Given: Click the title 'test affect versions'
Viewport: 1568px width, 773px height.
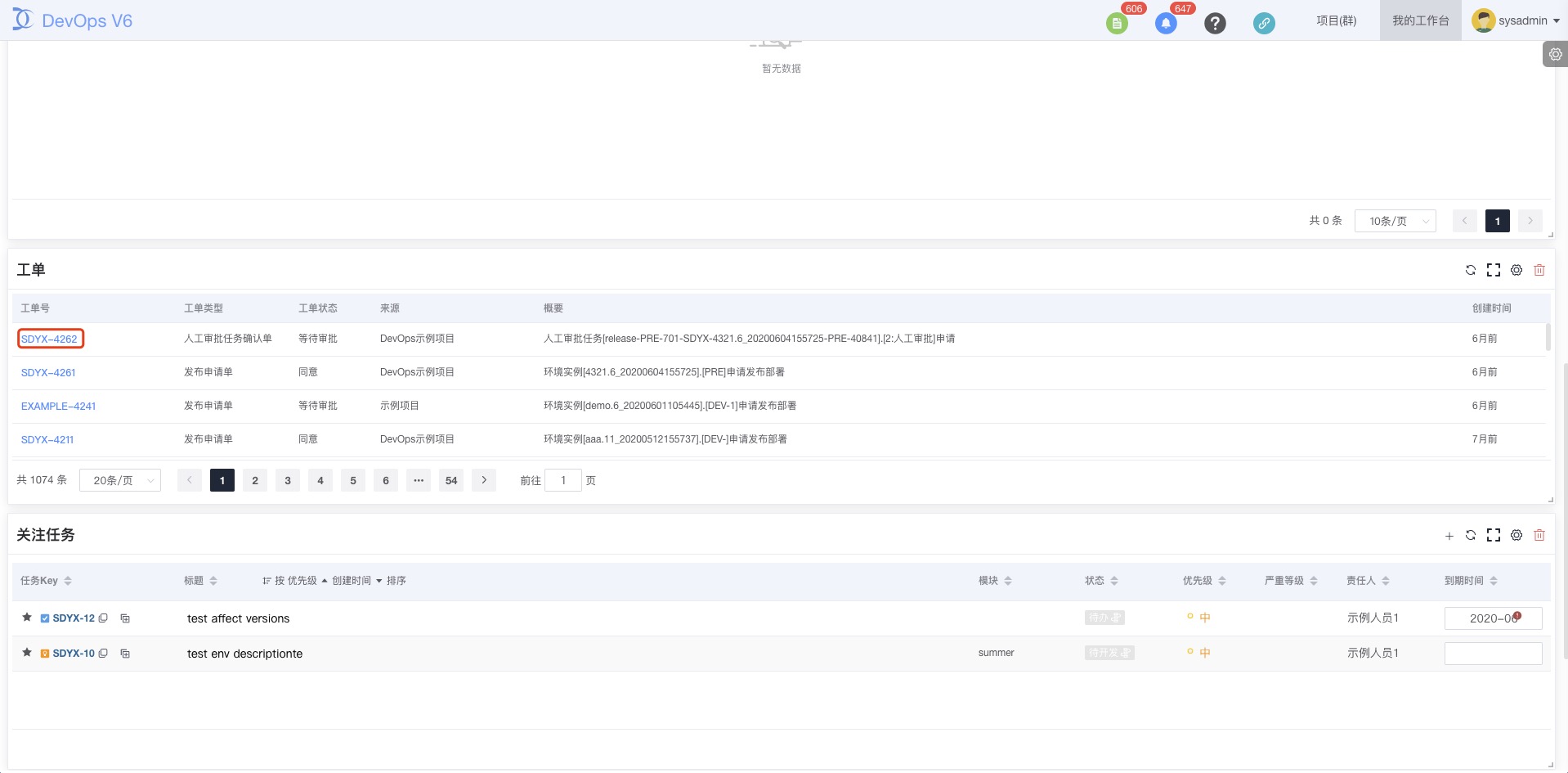Looking at the screenshot, I should coord(238,618).
